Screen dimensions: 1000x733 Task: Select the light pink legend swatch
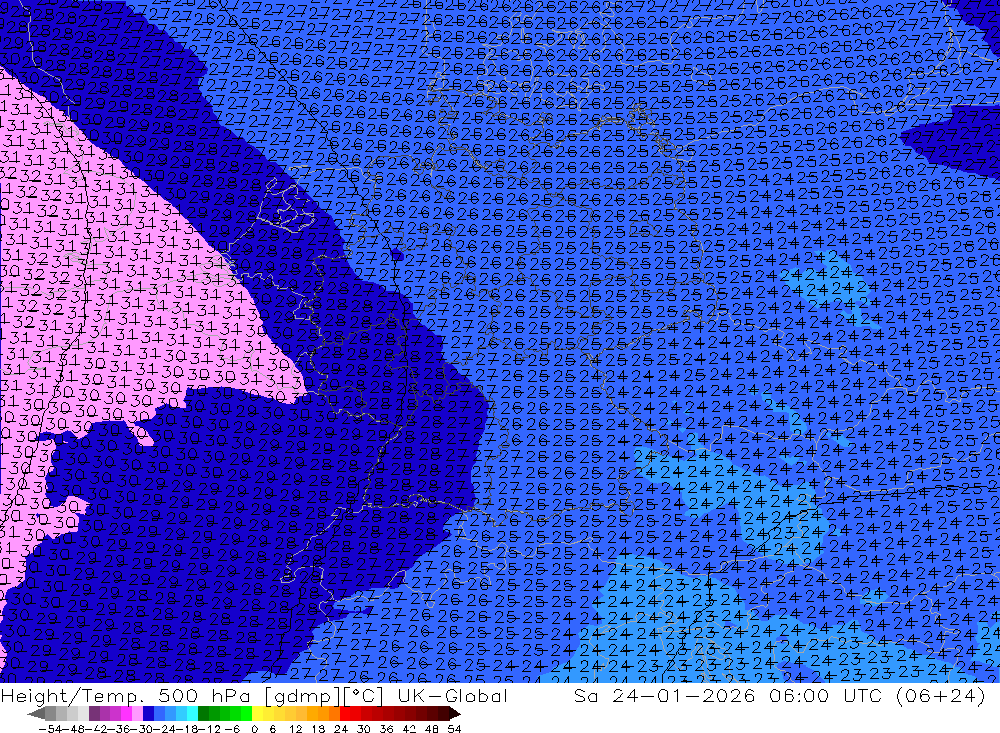(x=137, y=713)
